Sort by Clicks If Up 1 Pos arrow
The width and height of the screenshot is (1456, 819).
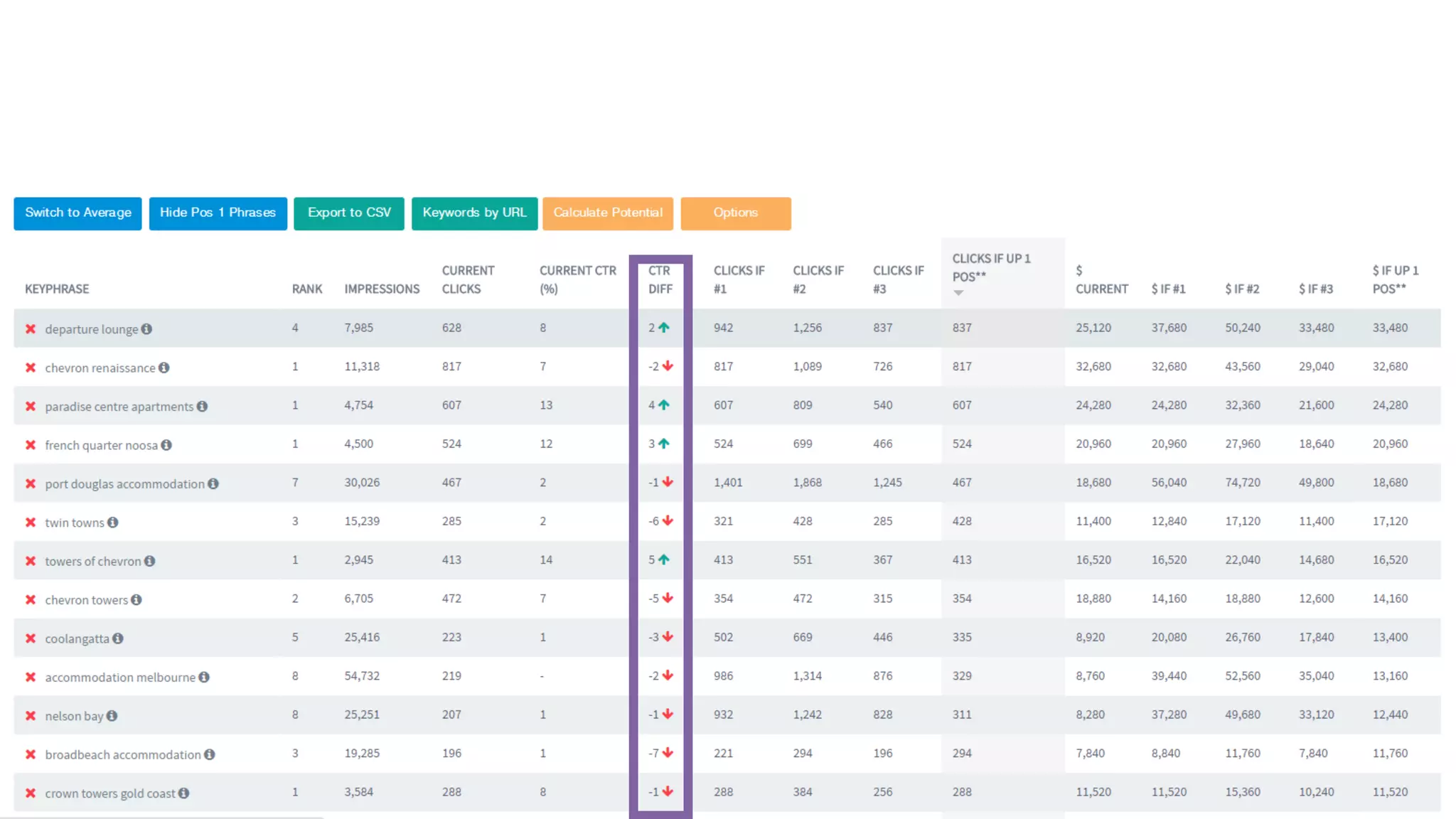point(958,293)
